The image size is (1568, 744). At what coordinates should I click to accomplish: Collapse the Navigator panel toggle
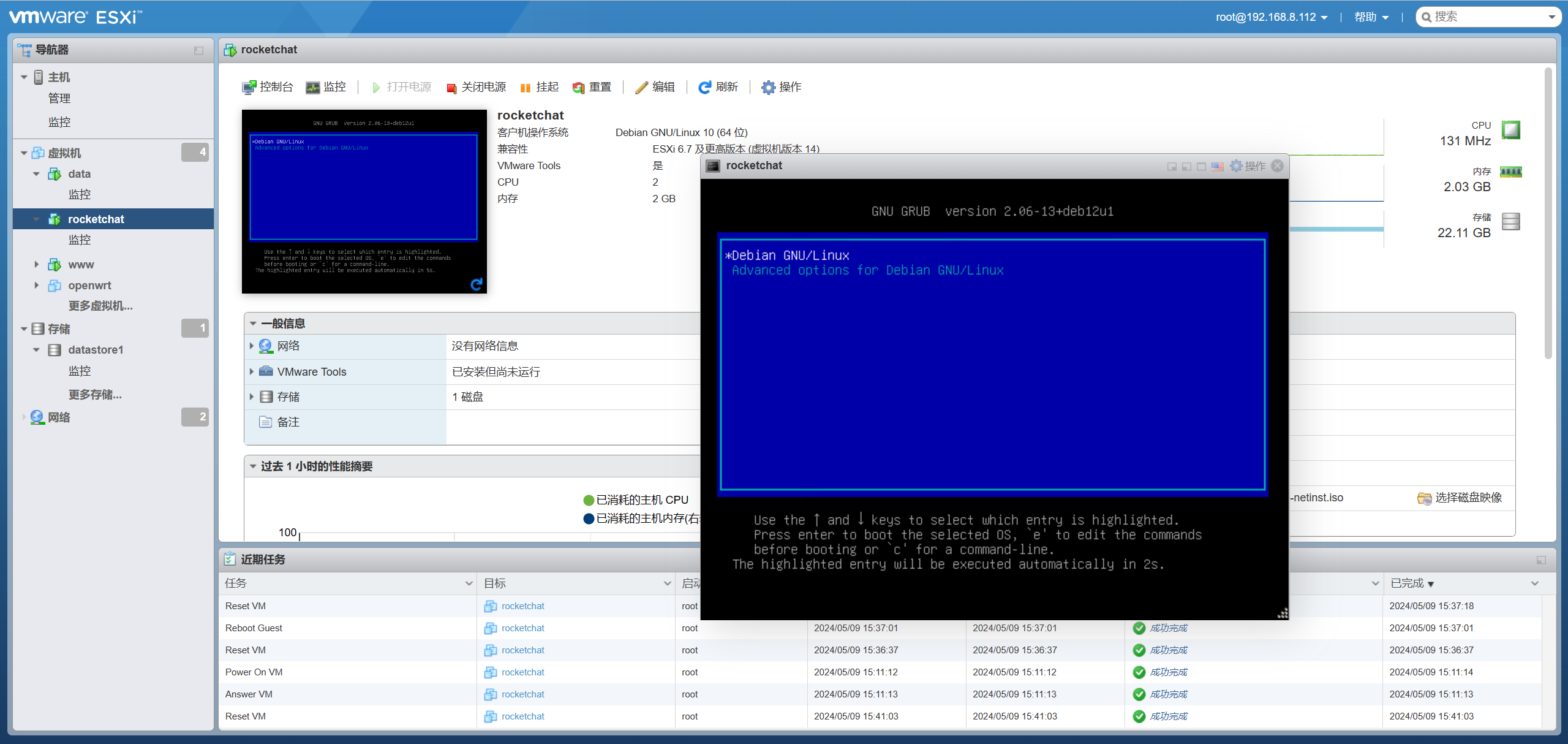pos(198,50)
